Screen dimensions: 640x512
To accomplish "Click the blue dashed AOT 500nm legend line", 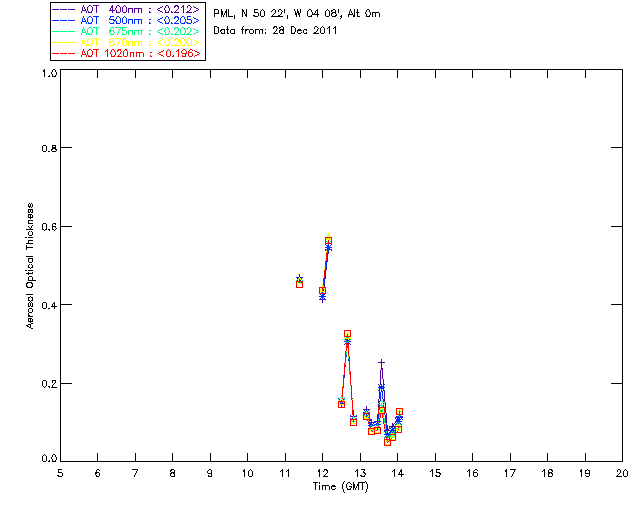I will 64,20.
